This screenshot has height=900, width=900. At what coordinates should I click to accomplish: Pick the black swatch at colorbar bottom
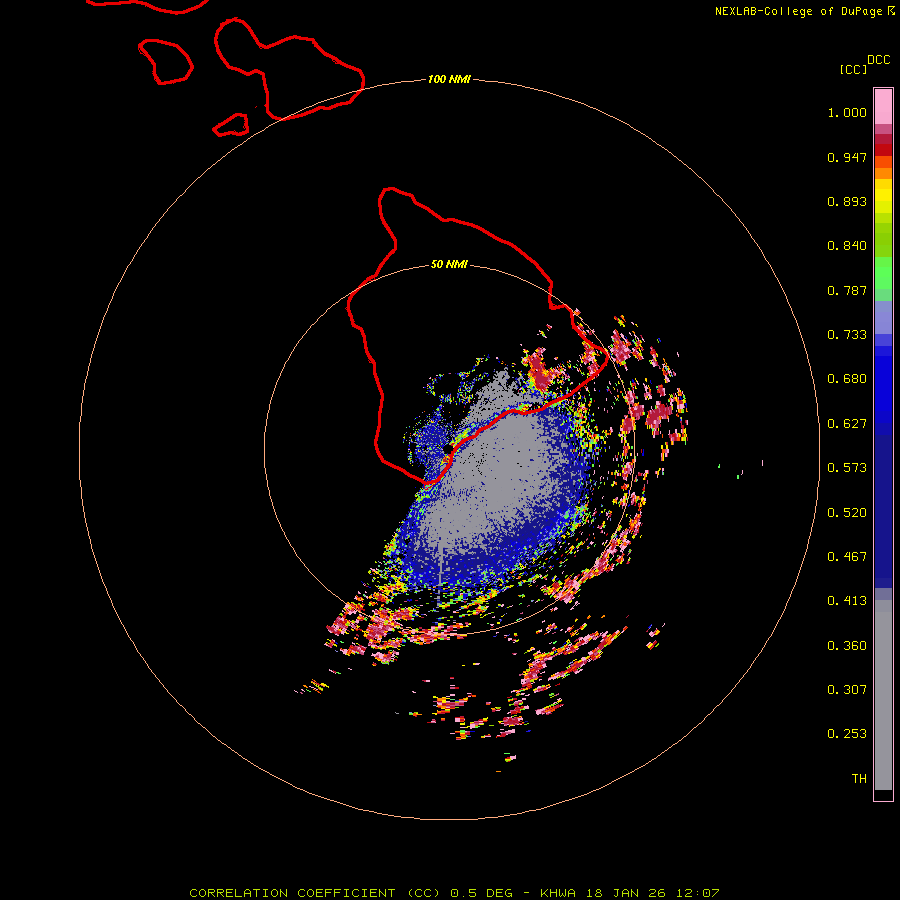[x=883, y=794]
